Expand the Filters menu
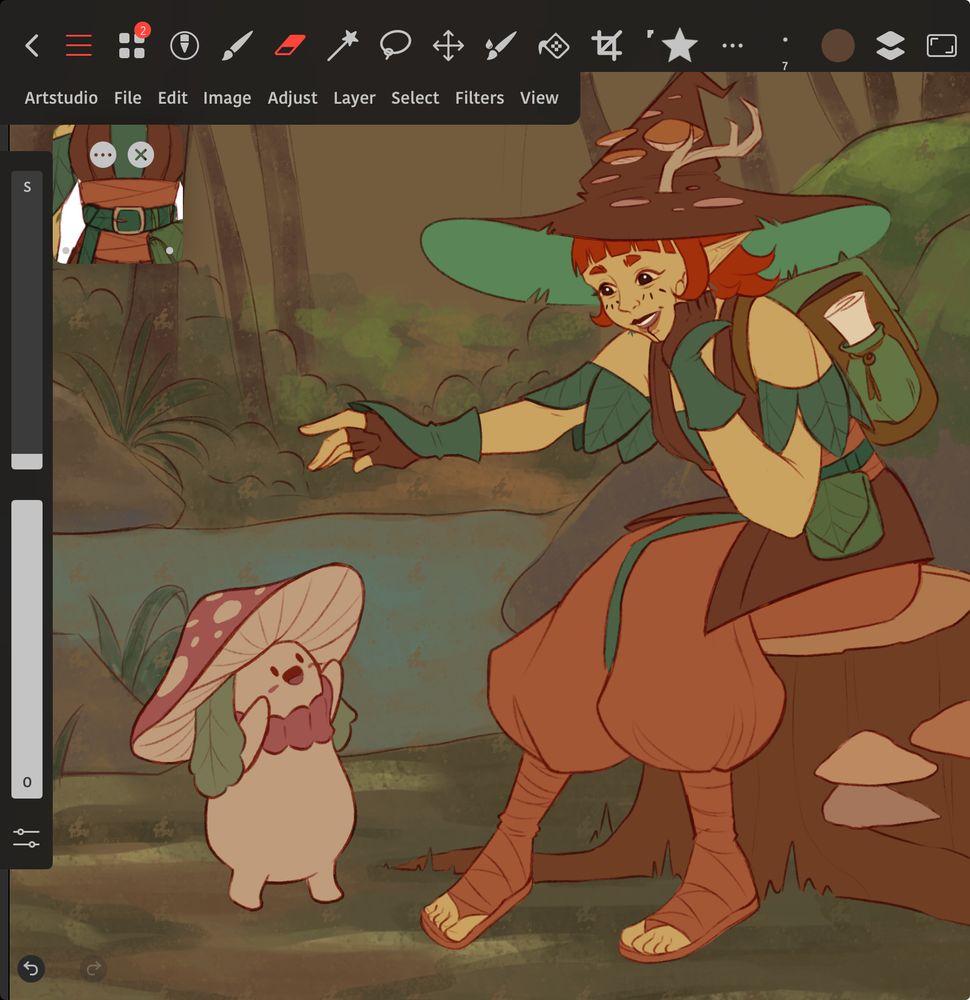This screenshot has width=970, height=1000. (479, 98)
